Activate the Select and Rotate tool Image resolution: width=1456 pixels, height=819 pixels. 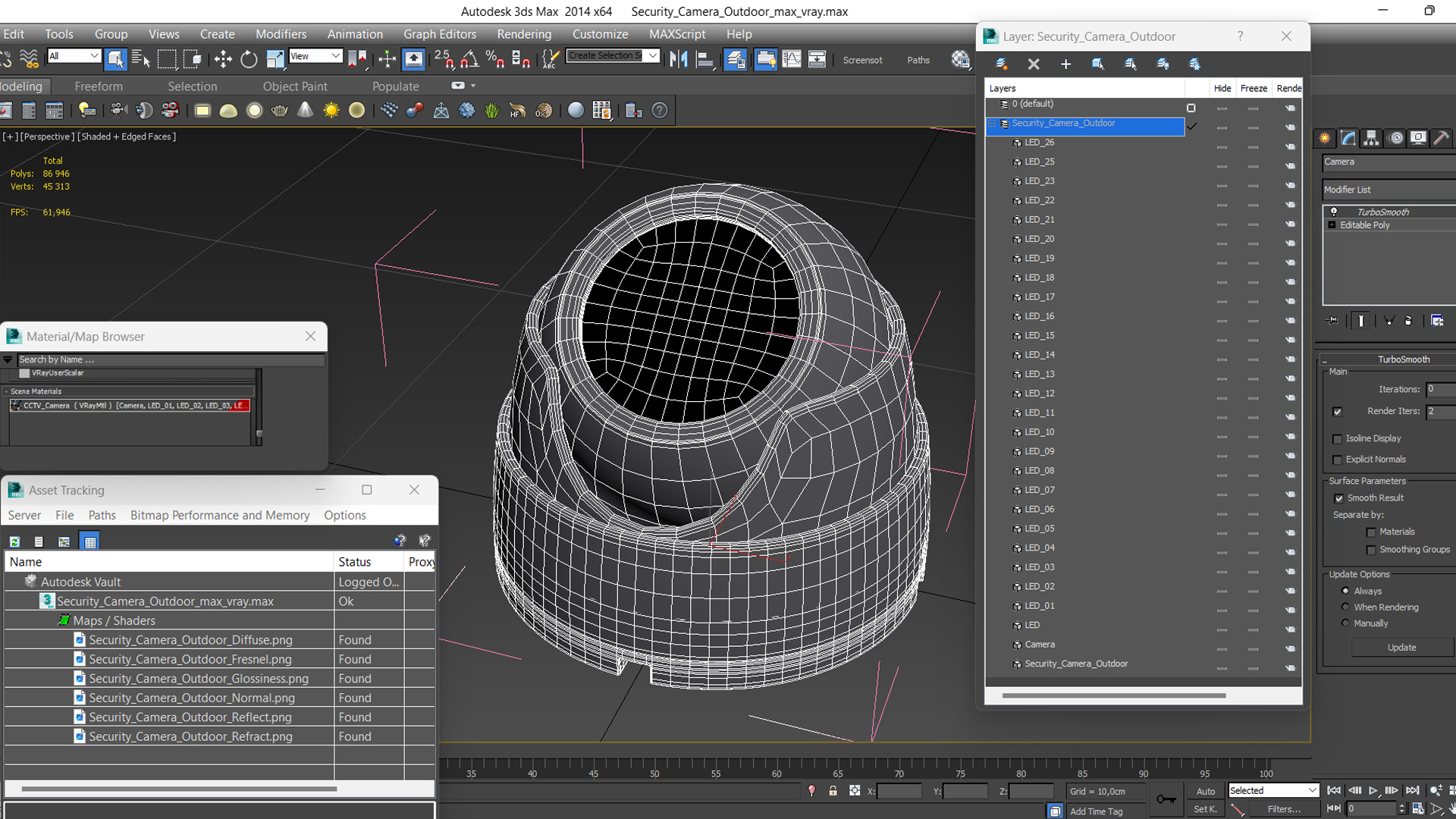(x=249, y=59)
